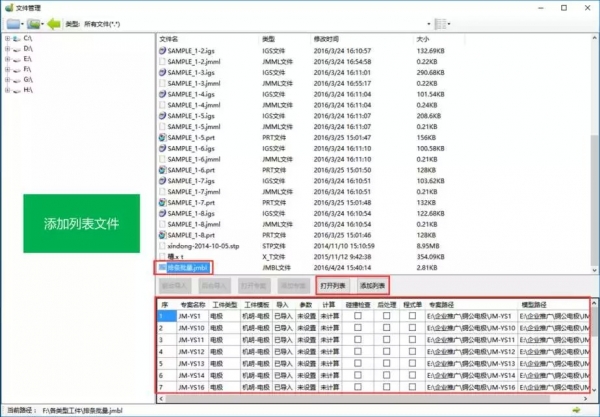Toggle the 后处理 checkbox for JM-YS10

pyautogui.click(x=386, y=327)
